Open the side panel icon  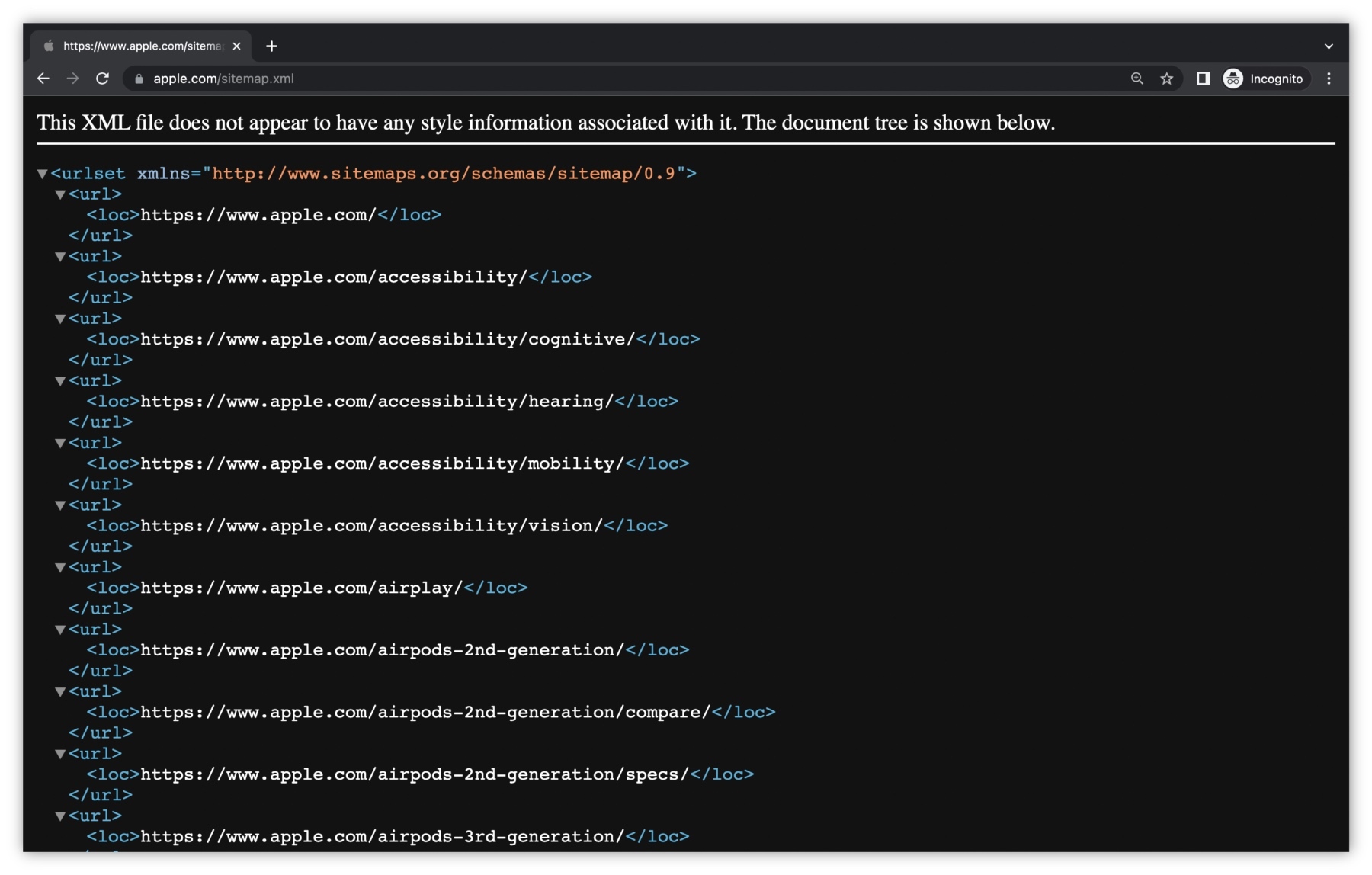click(x=1203, y=79)
